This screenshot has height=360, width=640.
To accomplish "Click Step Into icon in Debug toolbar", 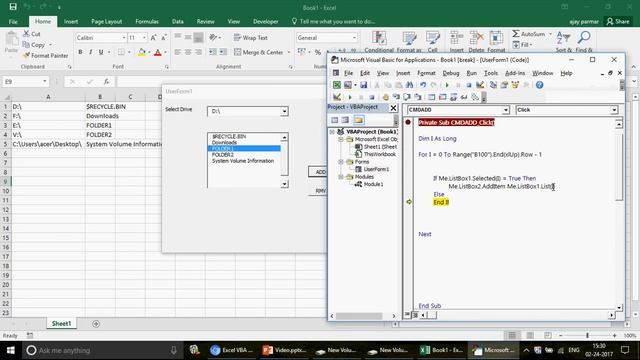I will (x=396, y=97).
